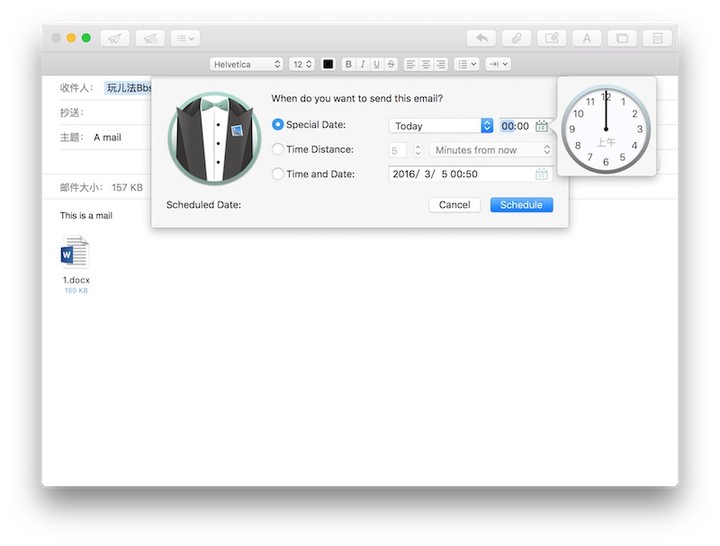720x546 pixels.
Task: Click the Schedule button
Action: [x=521, y=205]
